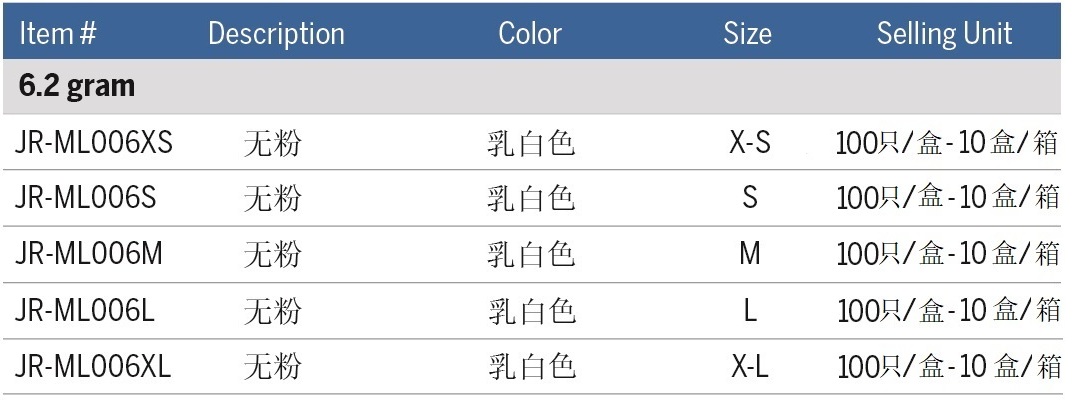Select the Size column header

748,34
